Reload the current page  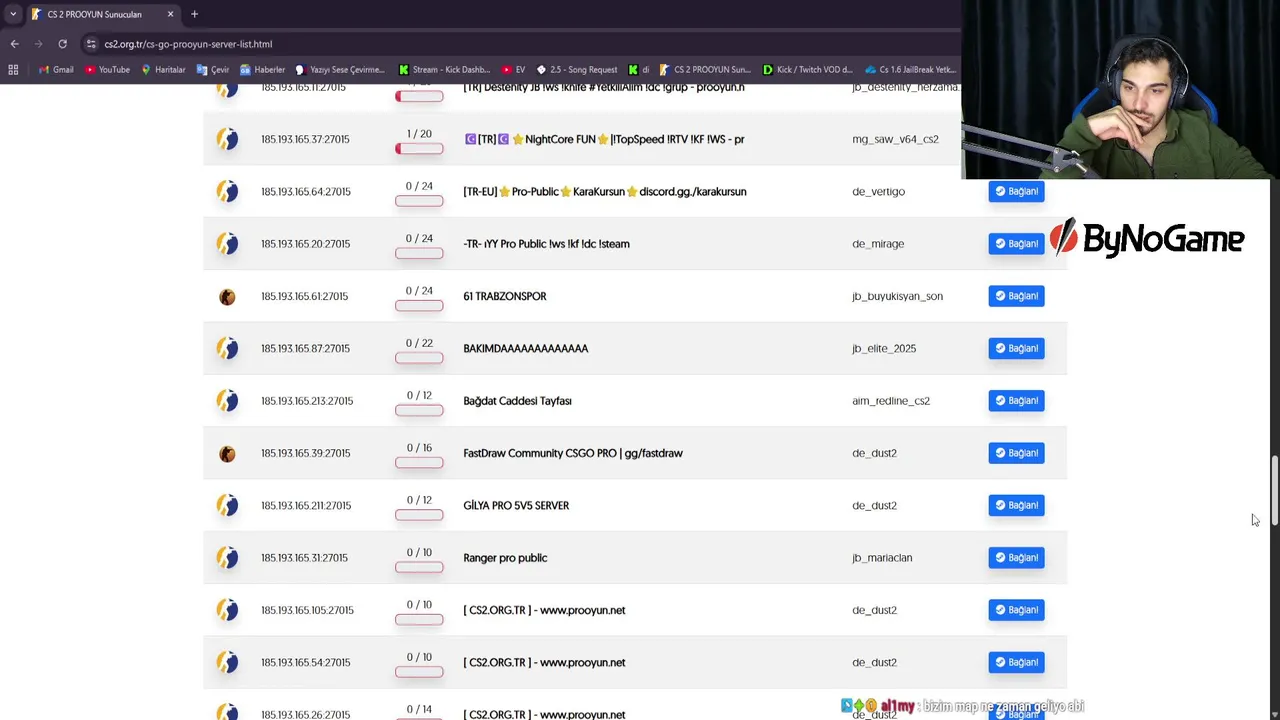[x=62, y=44]
